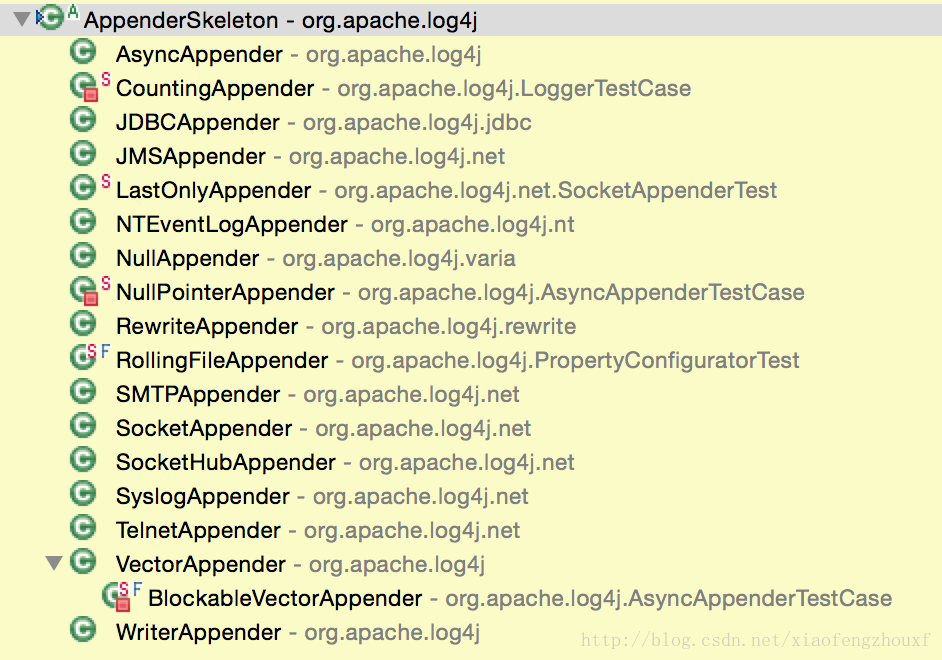Click the NullPointerAppender private class icon
Viewport: 942px width, 660px height.
pyautogui.click(x=83, y=292)
